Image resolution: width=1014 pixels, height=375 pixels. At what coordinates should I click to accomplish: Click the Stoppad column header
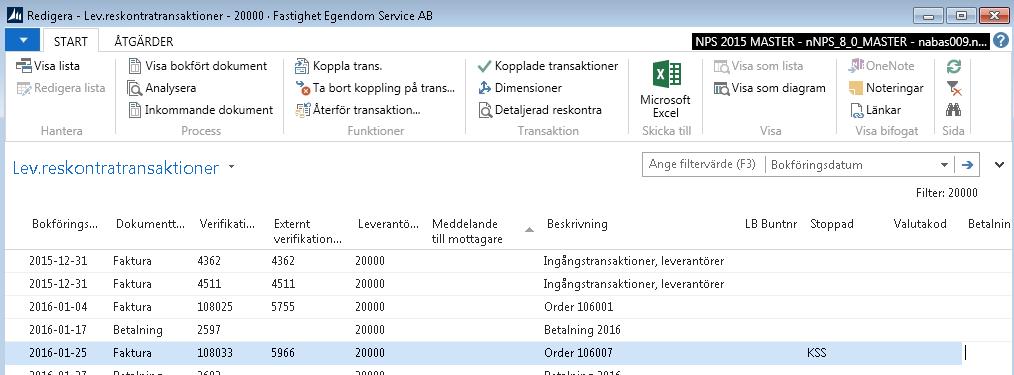tap(832, 224)
